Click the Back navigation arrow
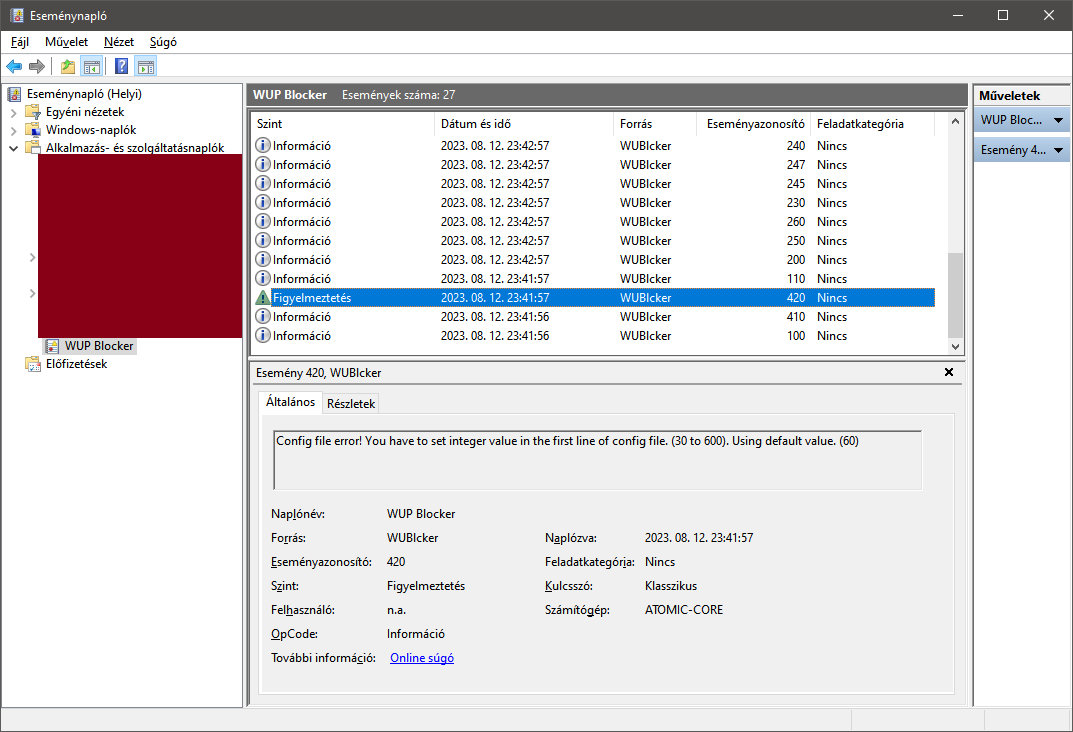 tap(14, 66)
